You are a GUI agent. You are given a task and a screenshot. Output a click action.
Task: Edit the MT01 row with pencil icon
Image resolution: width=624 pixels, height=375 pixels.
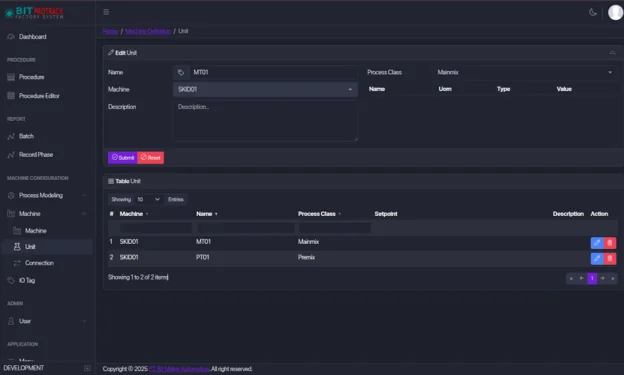coord(597,243)
